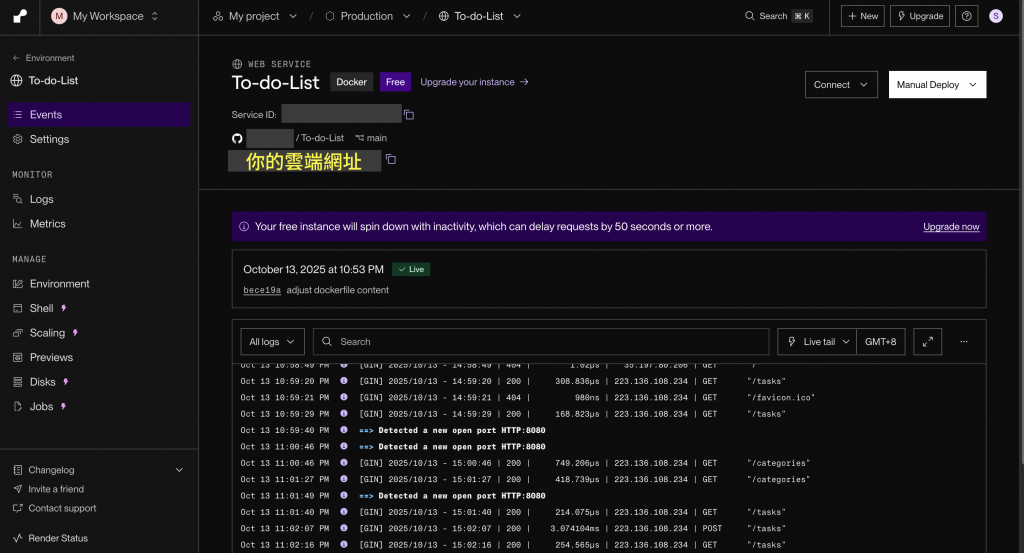The image size is (1024, 553).
Task: Click the Environment back arrow
Action: pos(16,58)
